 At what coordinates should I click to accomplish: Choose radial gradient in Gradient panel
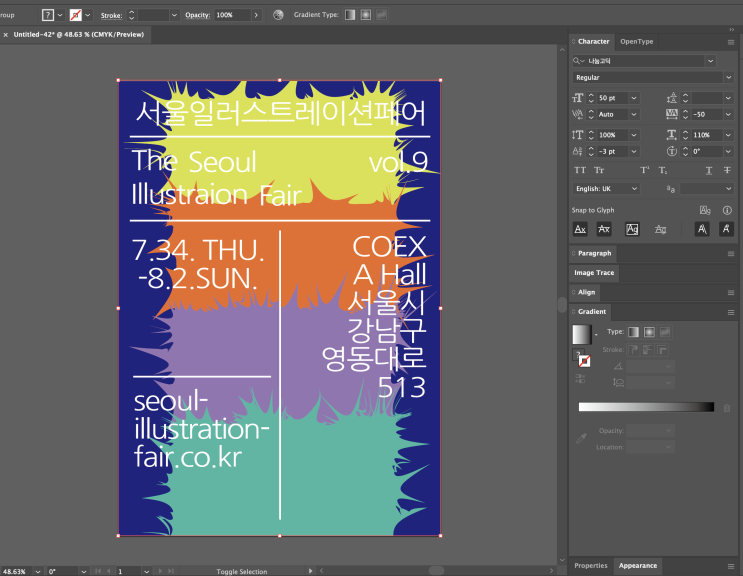click(x=649, y=332)
